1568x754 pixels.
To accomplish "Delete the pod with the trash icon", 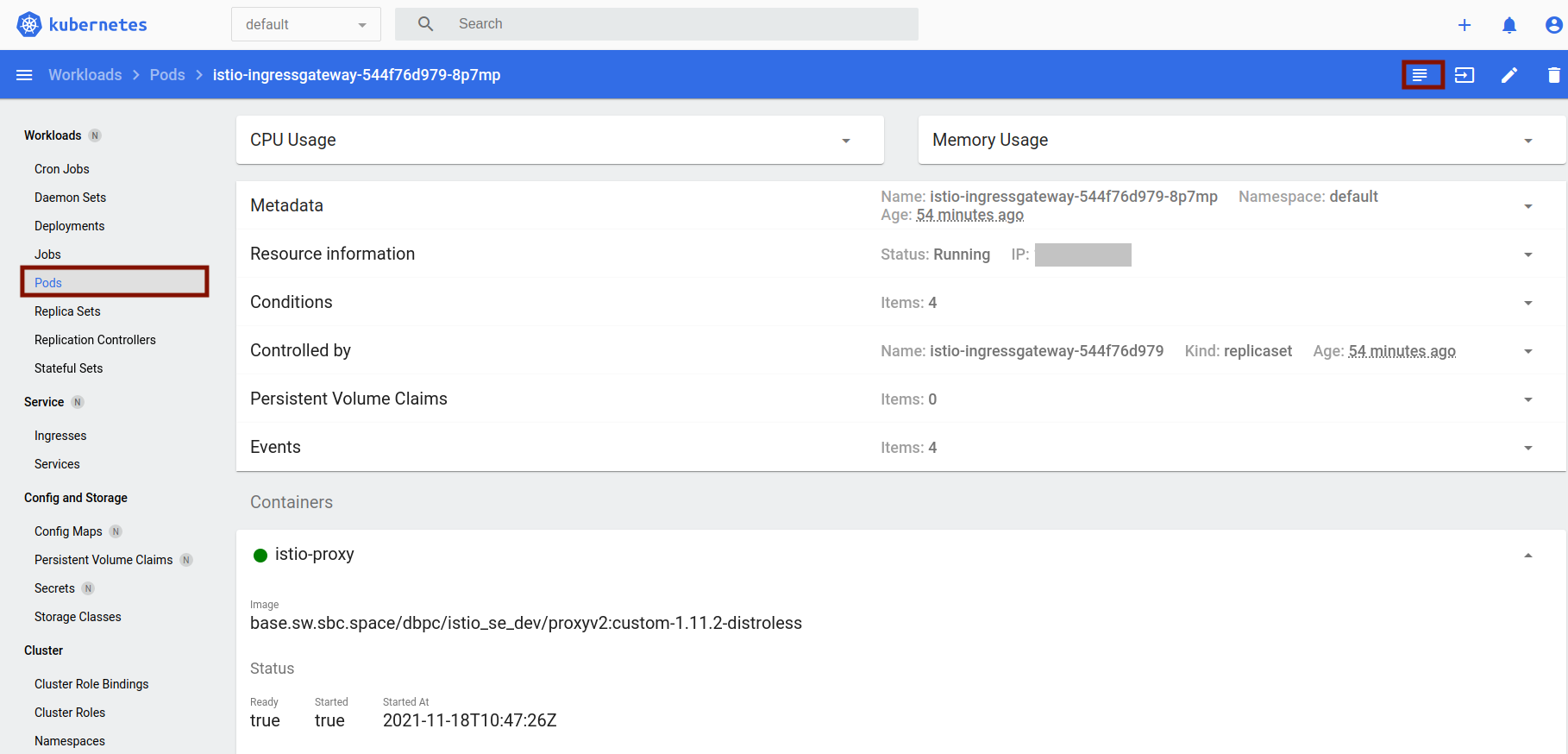I will coord(1553,75).
